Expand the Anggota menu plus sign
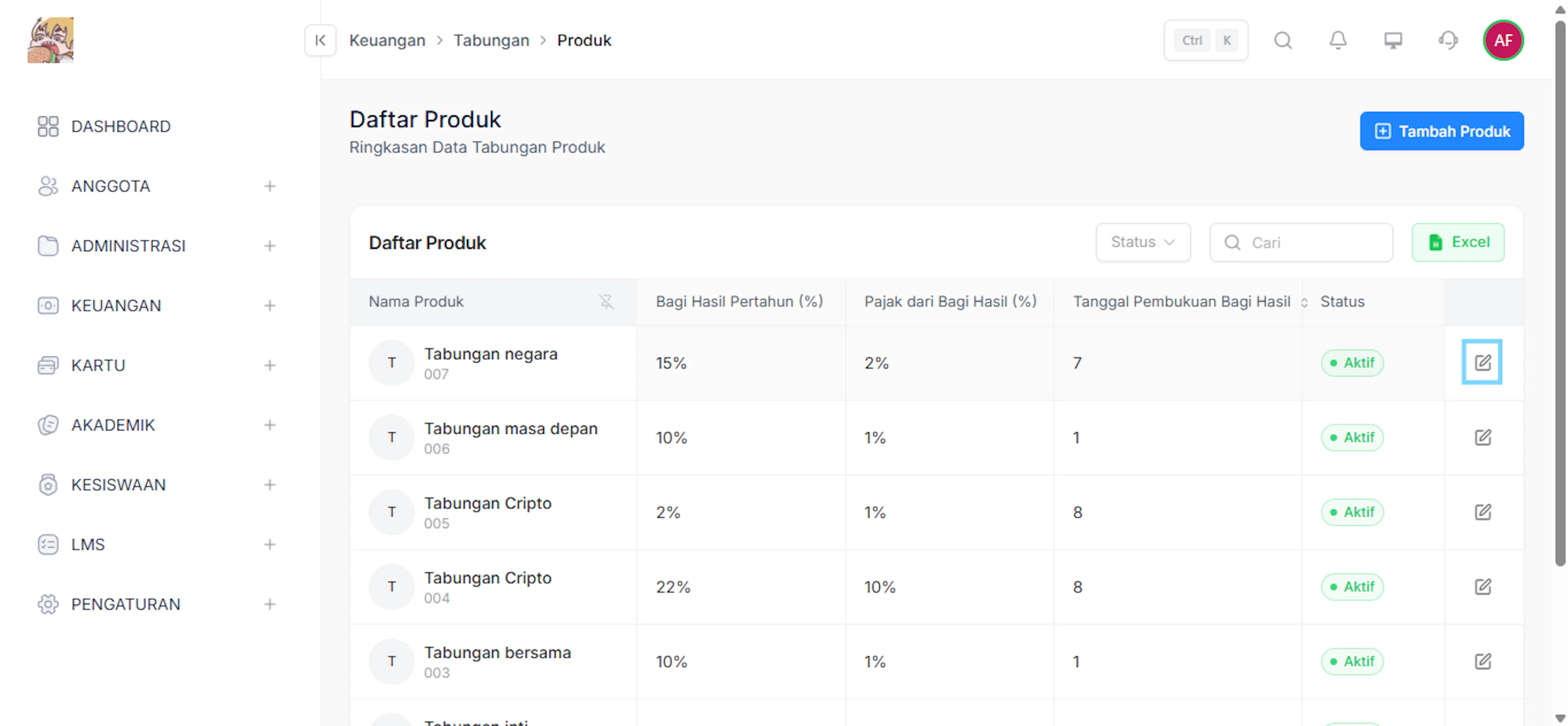 point(269,186)
